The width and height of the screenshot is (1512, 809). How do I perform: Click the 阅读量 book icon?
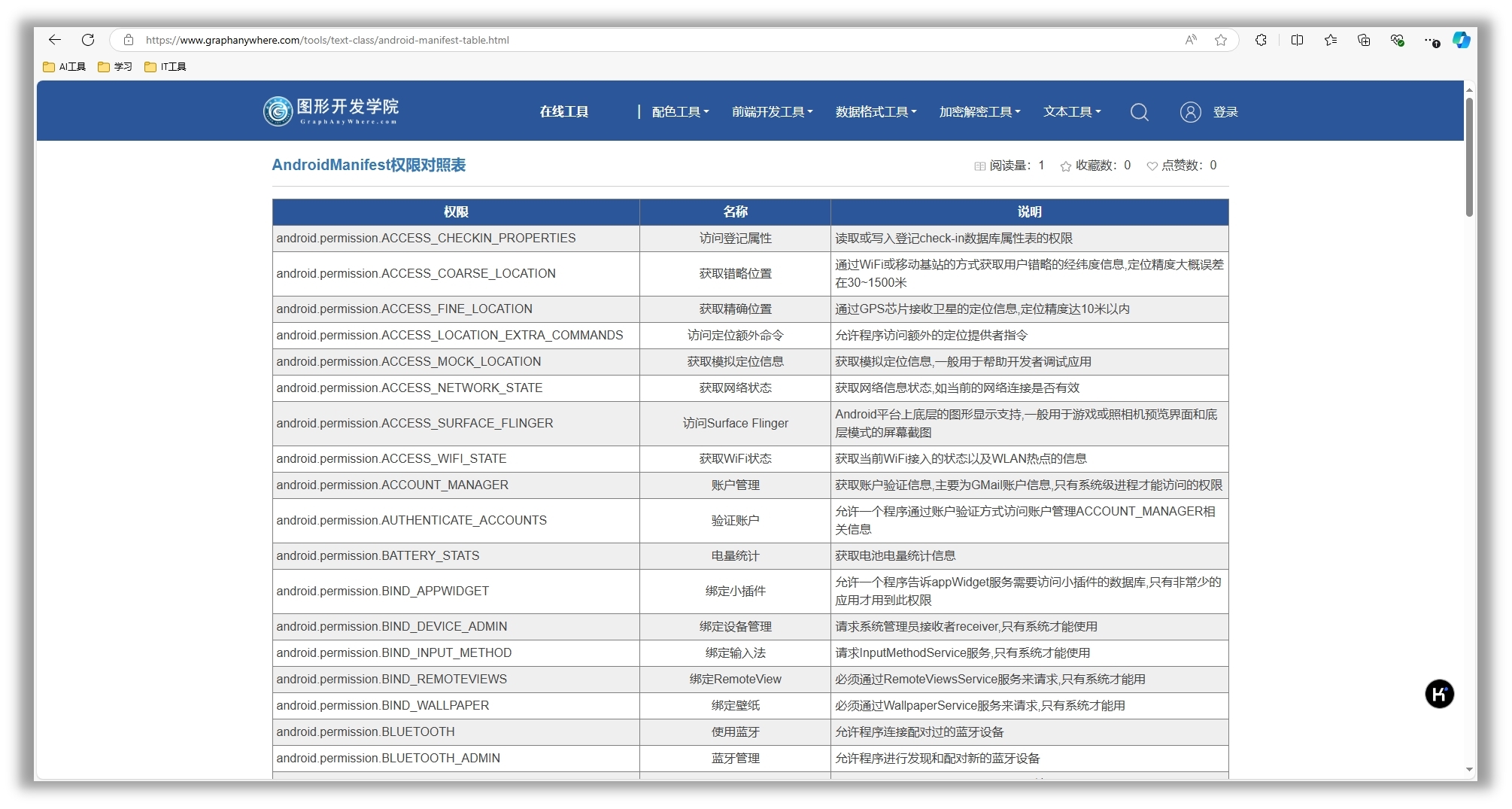pyautogui.click(x=979, y=166)
